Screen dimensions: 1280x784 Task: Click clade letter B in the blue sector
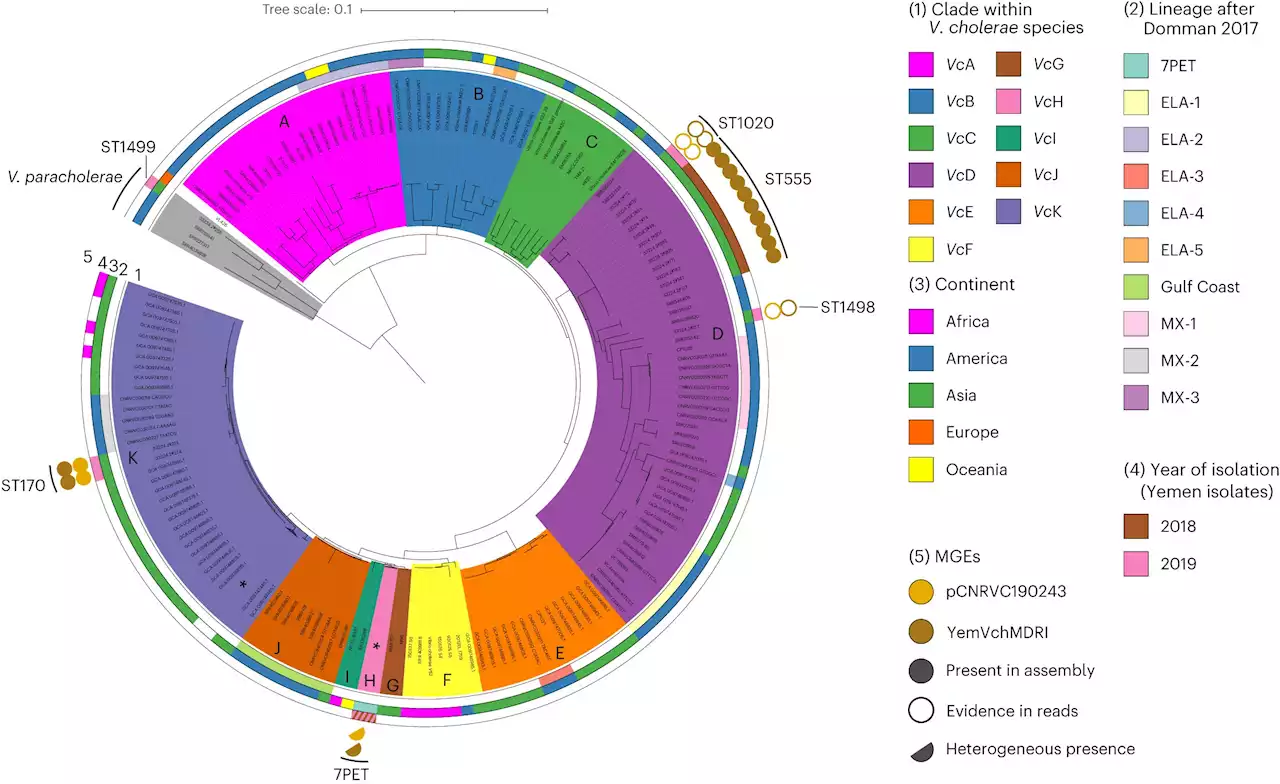[x=479, y=95]
